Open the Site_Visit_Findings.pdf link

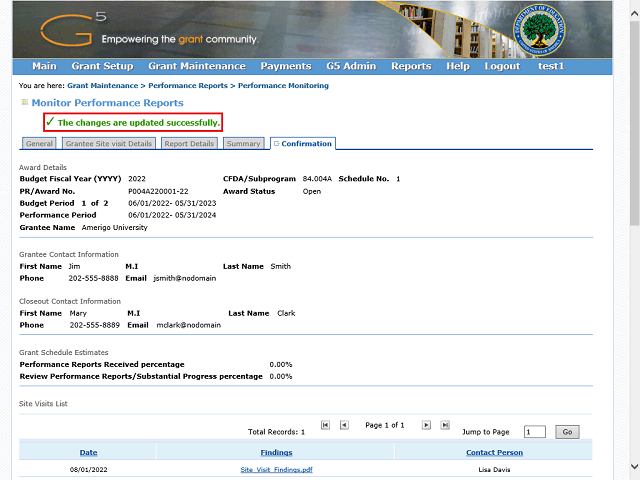[x=276, y=469]
